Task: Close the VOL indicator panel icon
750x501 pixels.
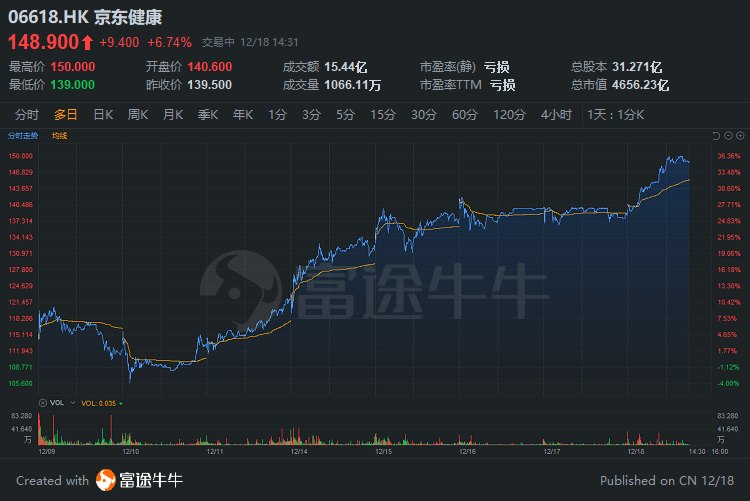Action: click(x=43, y=403)
